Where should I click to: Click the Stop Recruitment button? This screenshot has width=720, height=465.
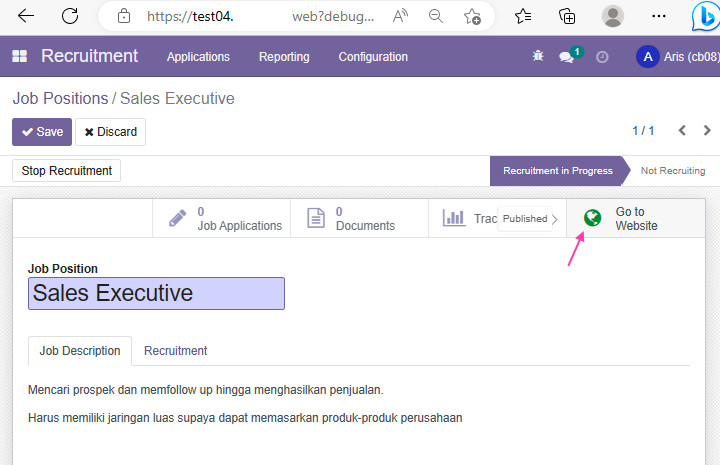(x=67, y=171)
